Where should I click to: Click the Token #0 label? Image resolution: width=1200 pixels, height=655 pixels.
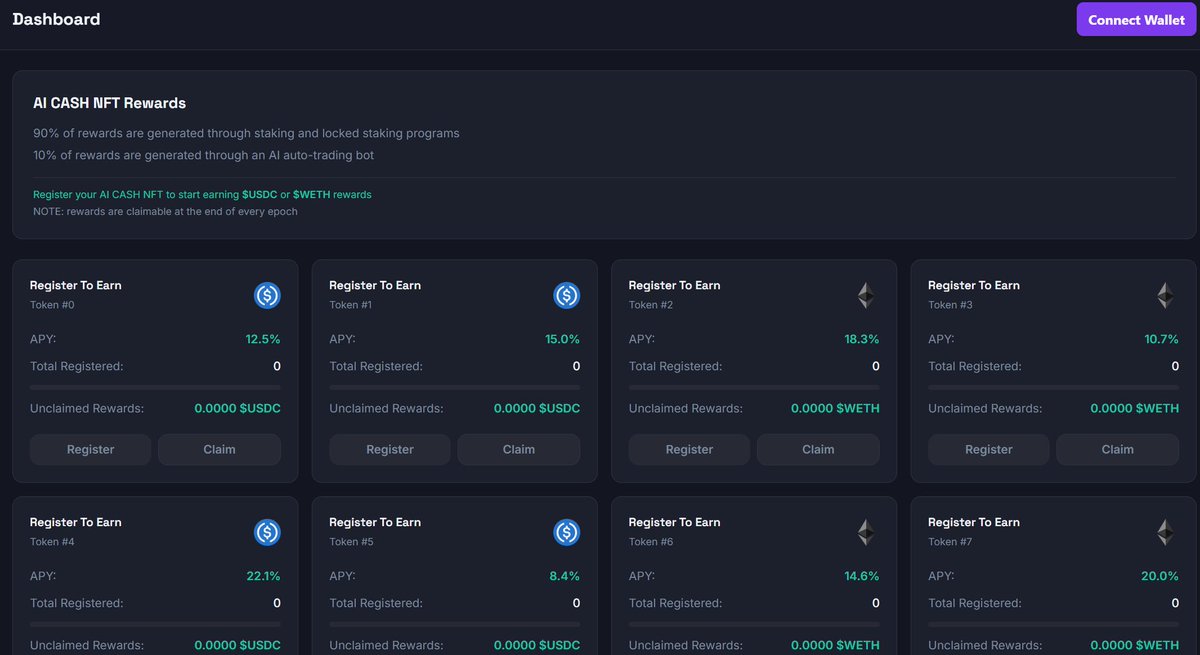point(52,305)
